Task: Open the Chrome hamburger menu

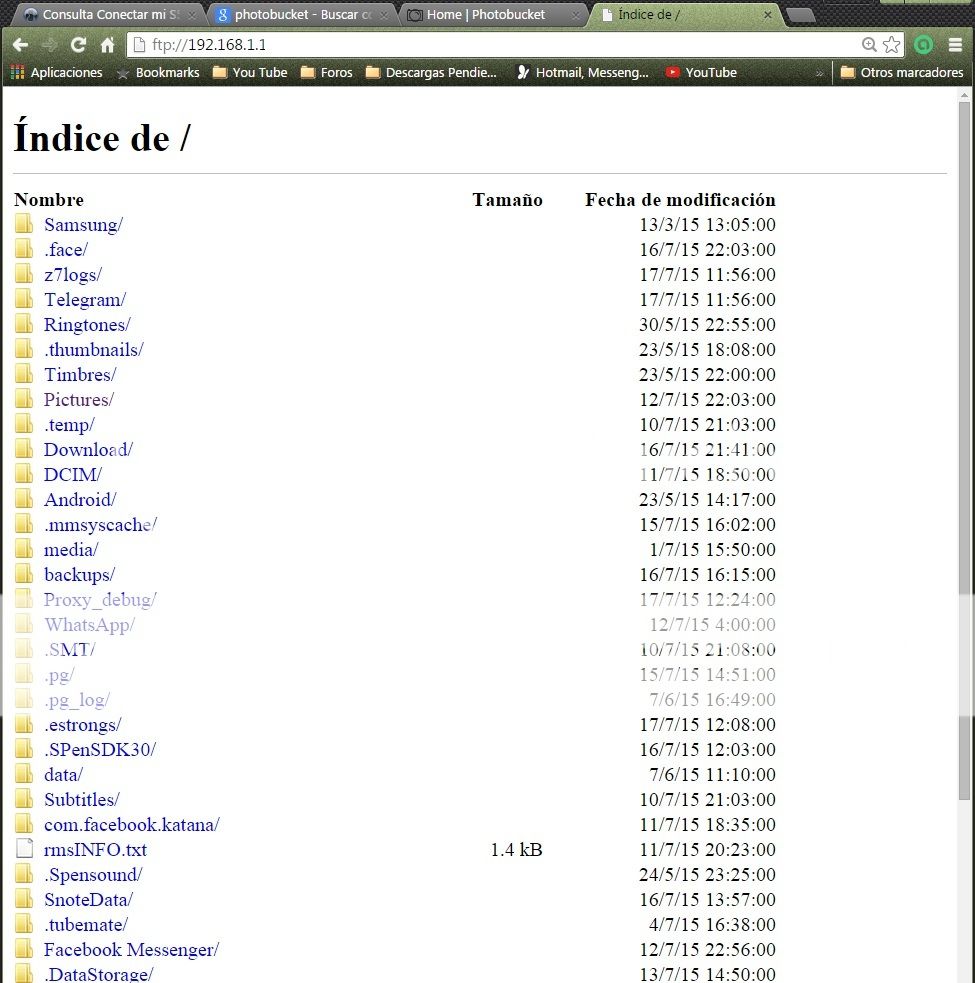Action: pyautogui.click(x=955, y=45)
